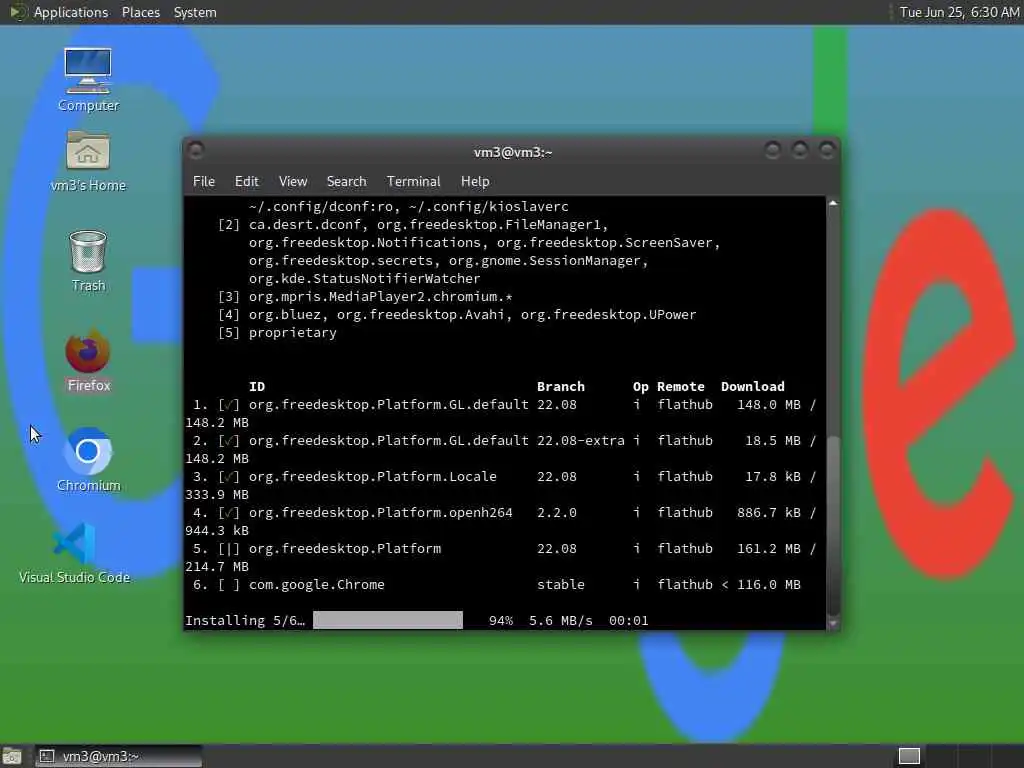Open Visual Studio Code desktop icon

pyautogui.click(x=74, y=553)
